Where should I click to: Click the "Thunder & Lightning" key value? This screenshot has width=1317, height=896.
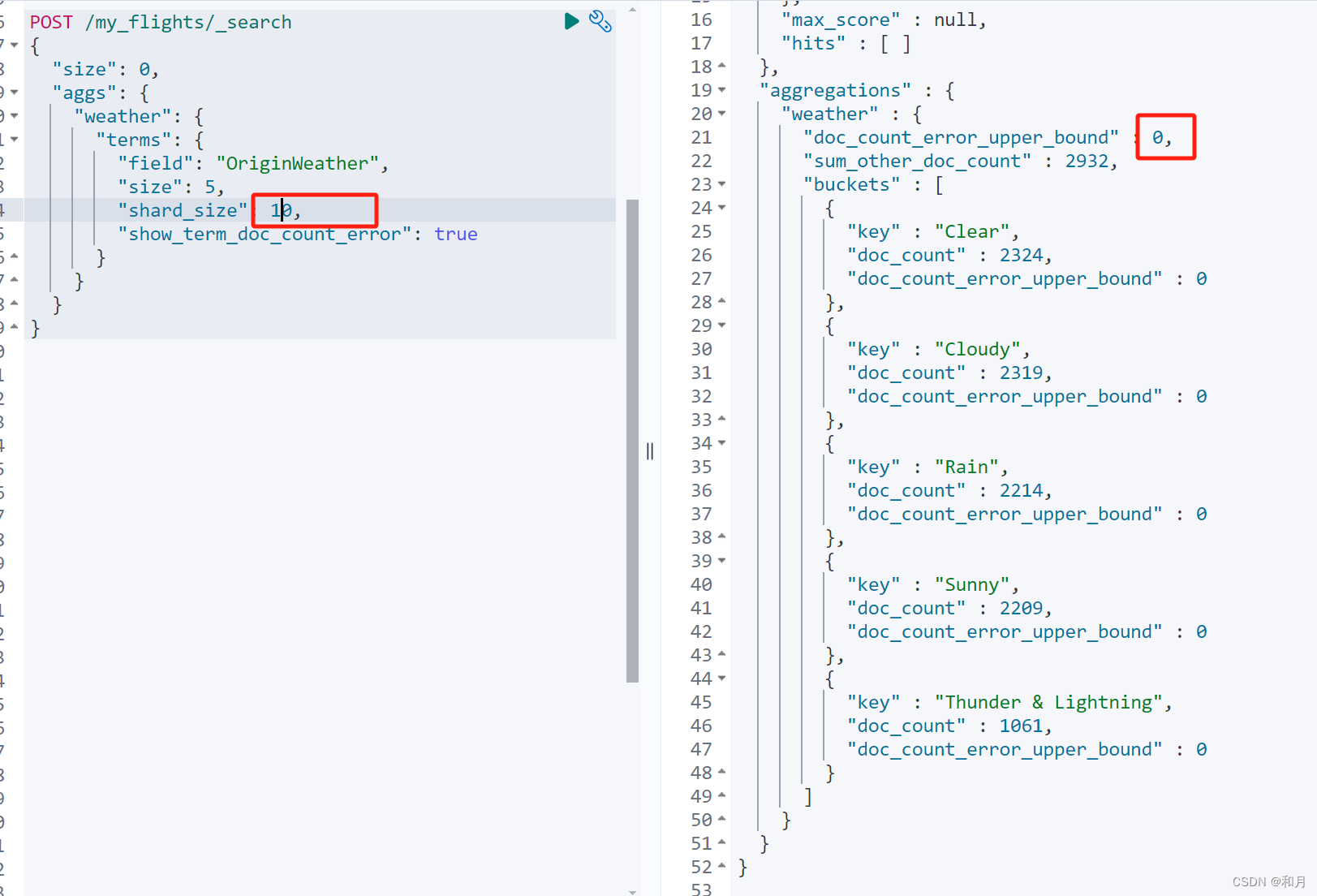[1048, 703]
